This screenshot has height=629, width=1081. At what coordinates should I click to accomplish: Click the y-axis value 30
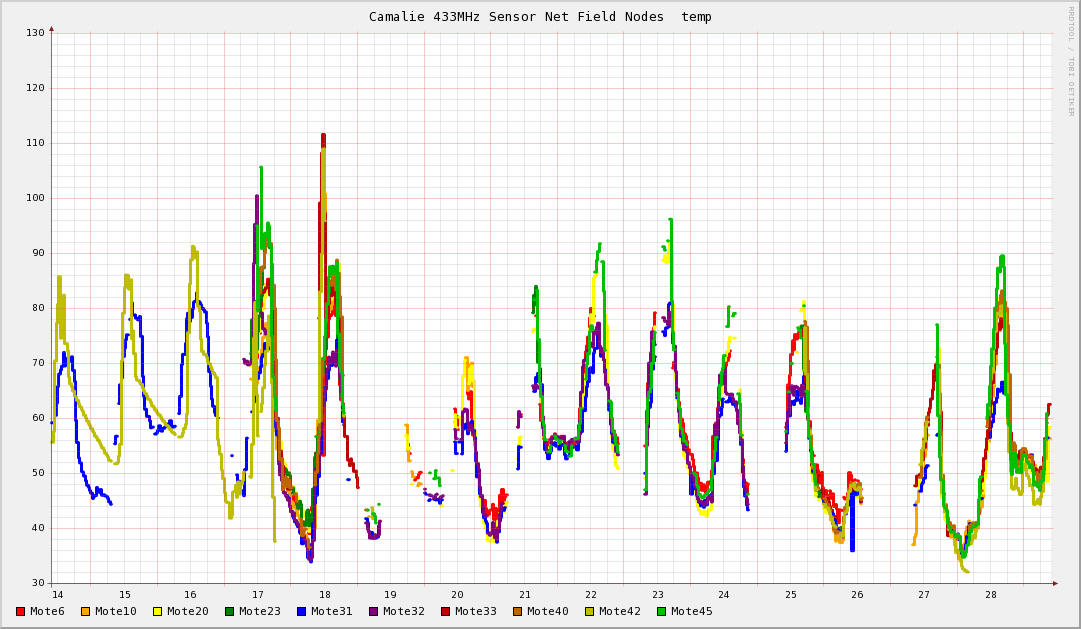38,583
